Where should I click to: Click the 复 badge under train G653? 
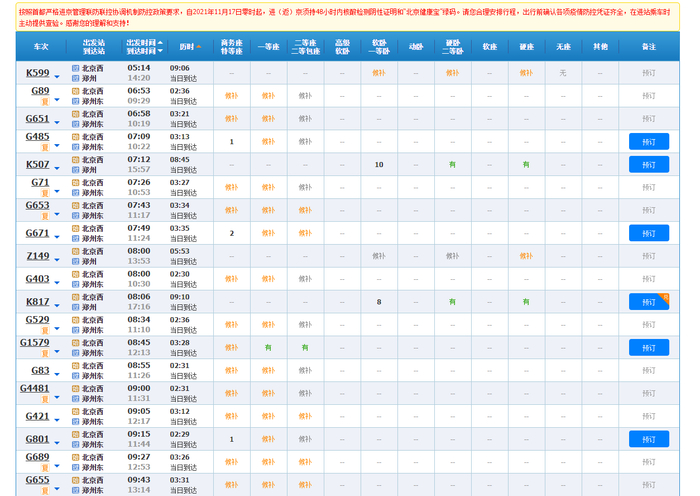point(45,216)
